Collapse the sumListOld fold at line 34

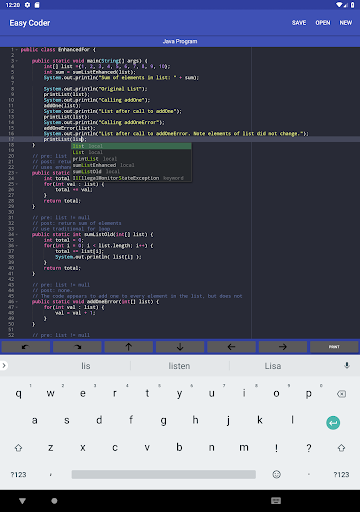pyautogui.click(x=17, y=235)
